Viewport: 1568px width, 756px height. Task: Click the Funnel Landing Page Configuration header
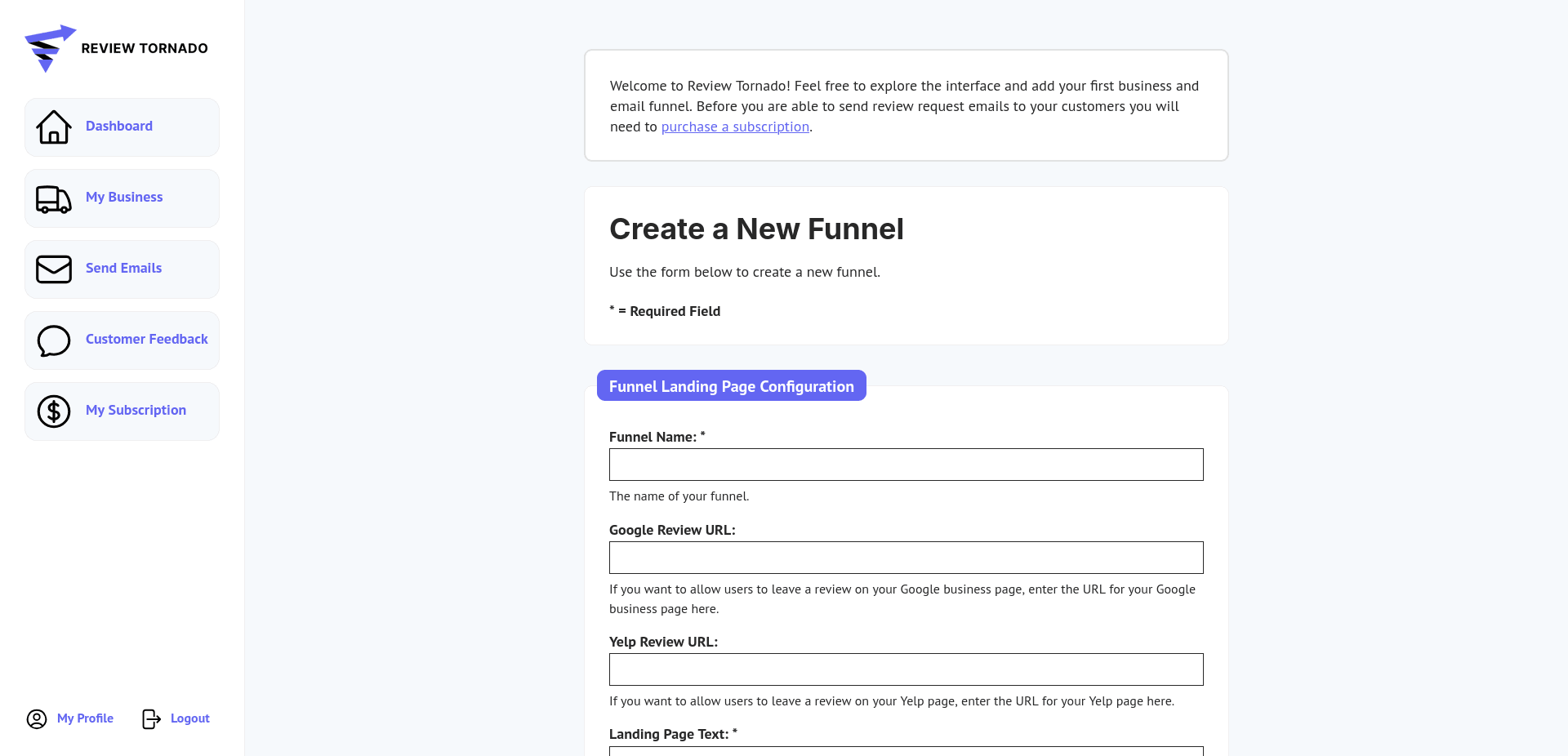(731, 386)
